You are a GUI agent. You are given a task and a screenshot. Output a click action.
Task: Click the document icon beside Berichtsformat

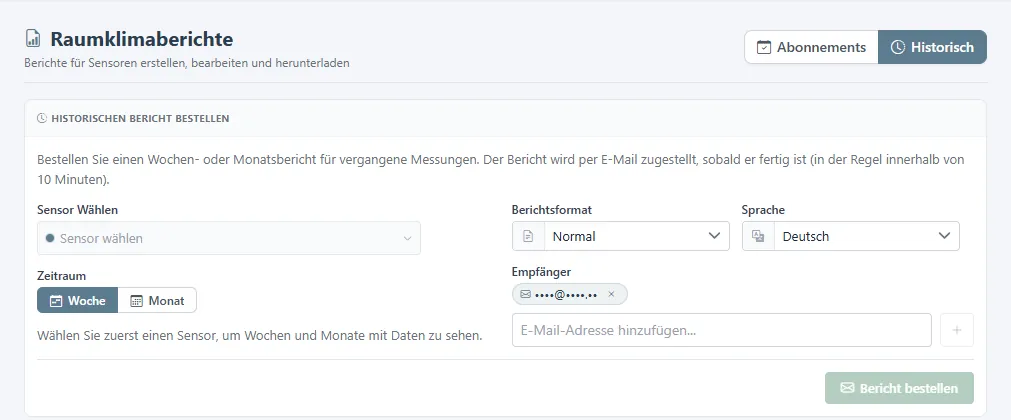pyautogui.click(x=528, y=236)
